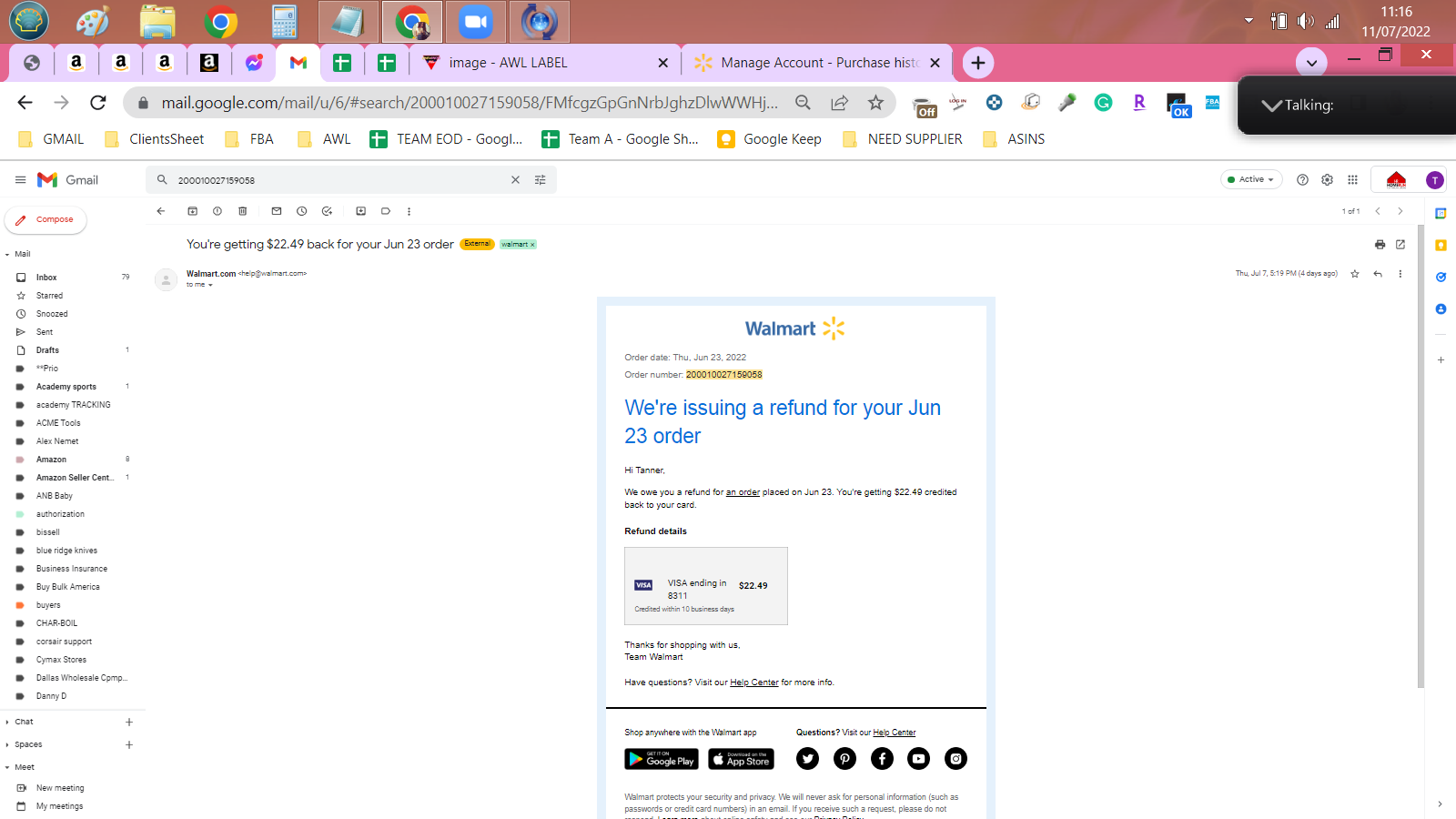Expand the Spaces section
Image resolution: width=1456 pixels, height=819 pixels.
click(7, 745)
